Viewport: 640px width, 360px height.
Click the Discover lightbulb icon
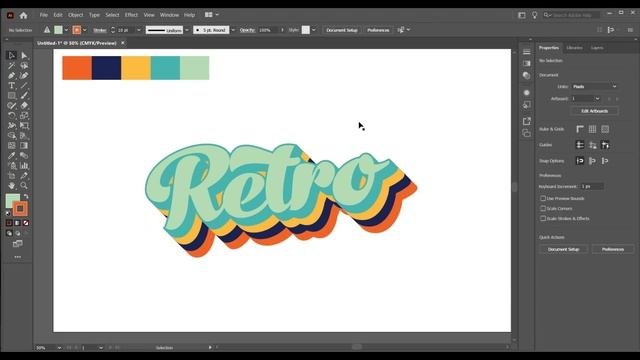tap(534, 15)
